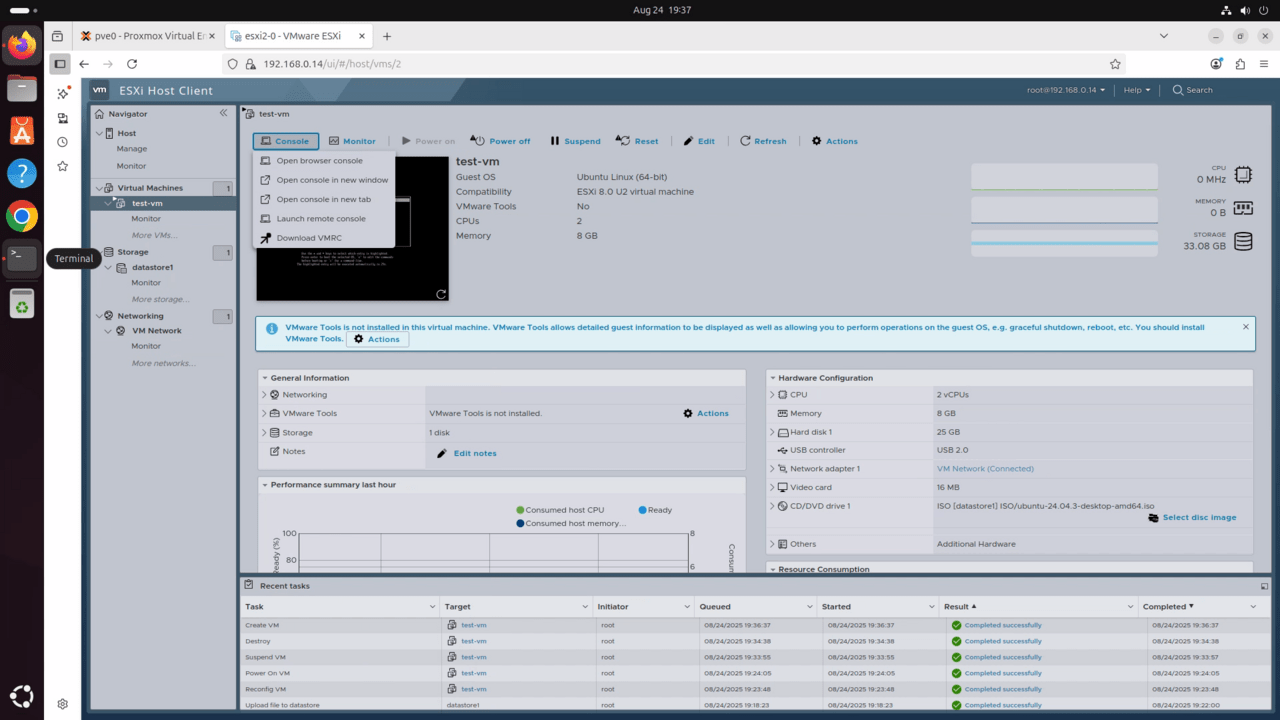Open the toolbar Actions gear menu

coord(835,141)
